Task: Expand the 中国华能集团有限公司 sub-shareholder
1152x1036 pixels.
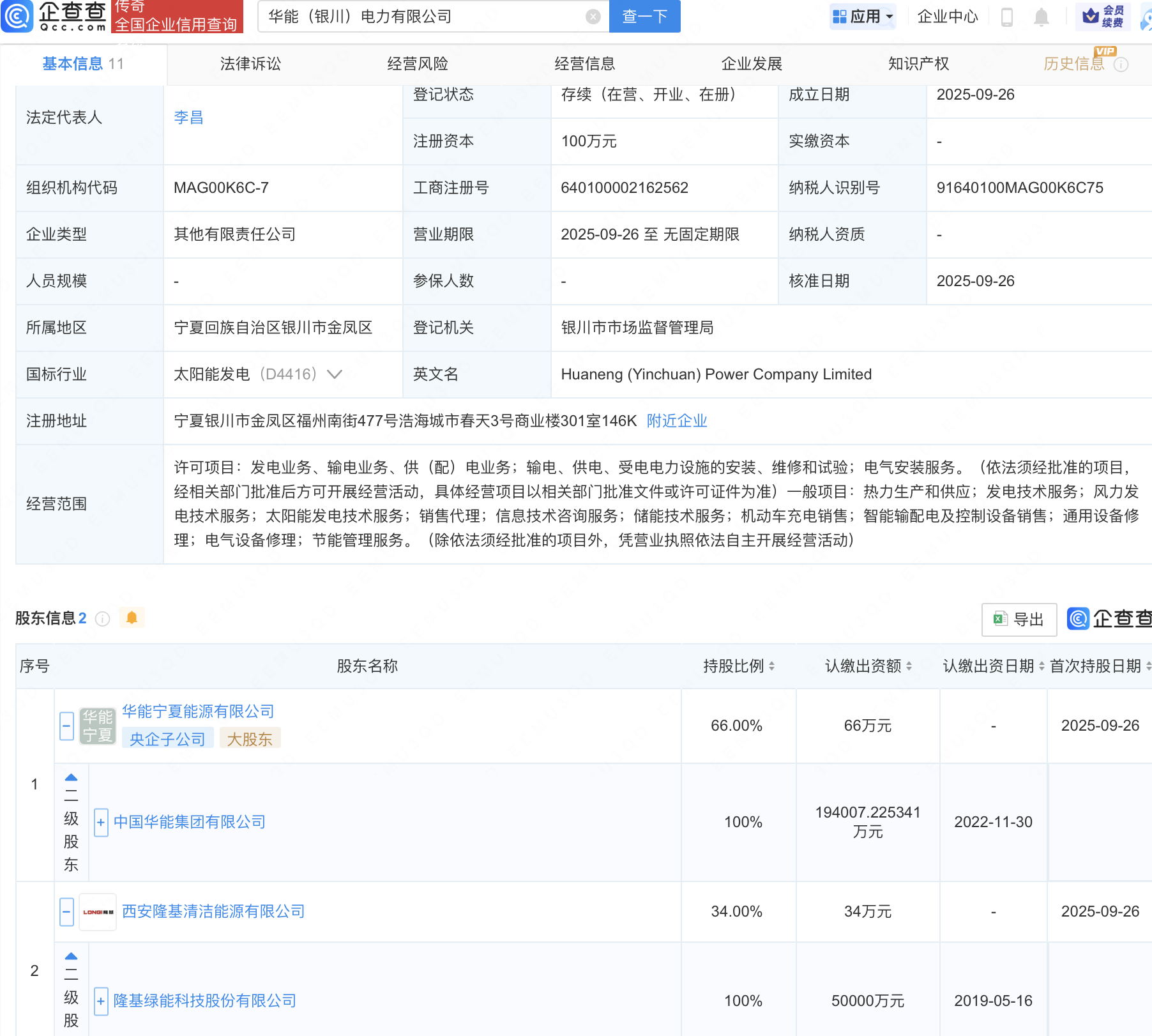Action: pyautogui.click(x=101, y=822)
